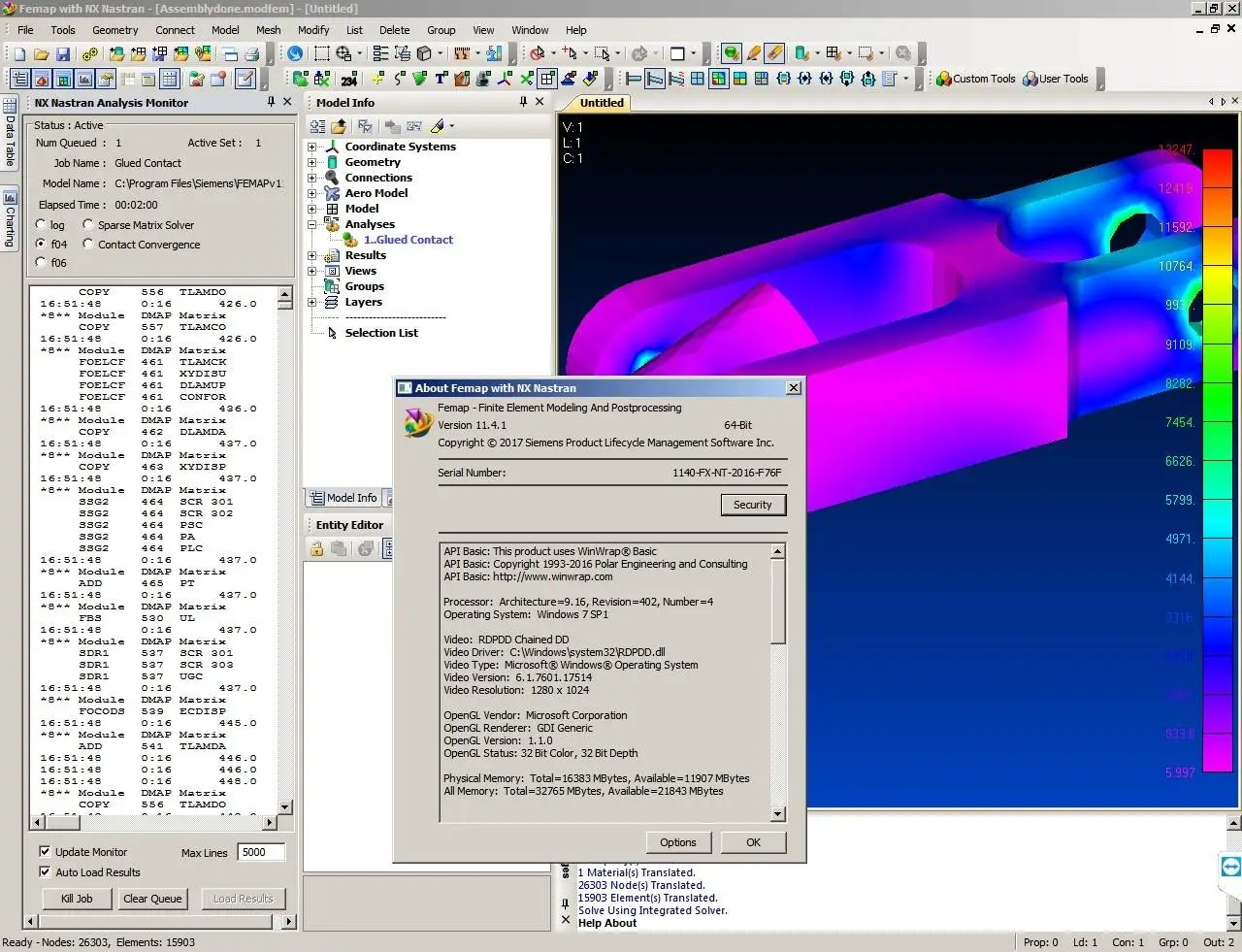Screen dimensions: 1242x952
Task: Collapse the Analyses tree node
Action: click(312, 224)
